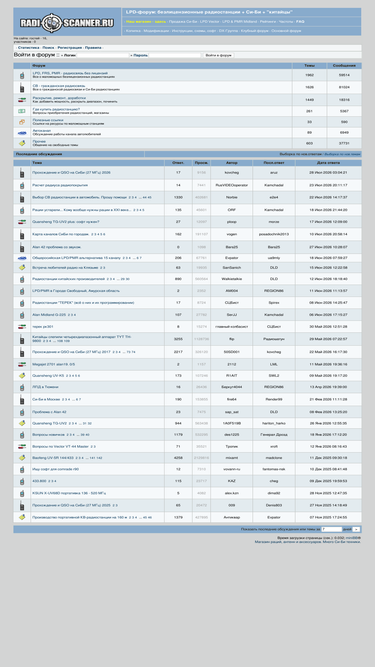The height and width of the screenshot is (667, 375).
Task: Click the Пароль input field
Action: coord(175,55)
